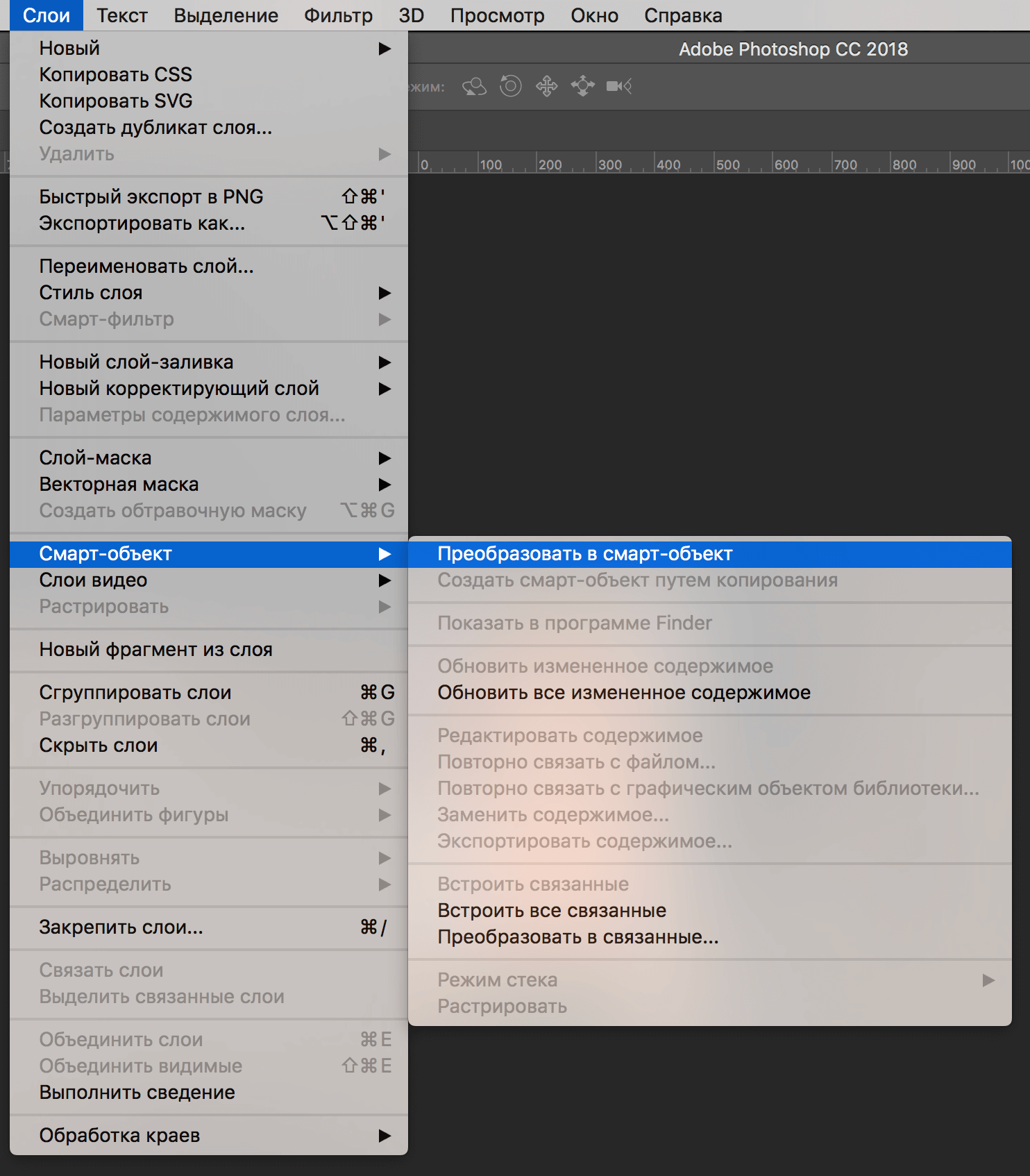Open the Текст menu
Viewport: 1030px width, 1176px height.
tap(122, 15)
